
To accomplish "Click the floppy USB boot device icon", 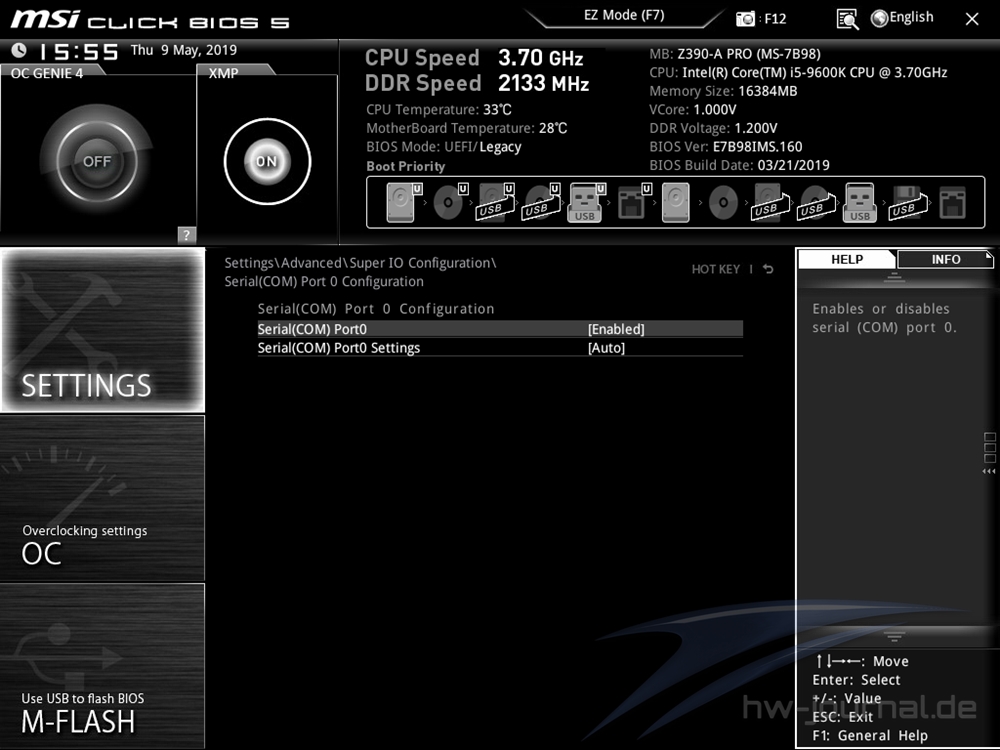I will pyautogui.click(x=905, y=203).
